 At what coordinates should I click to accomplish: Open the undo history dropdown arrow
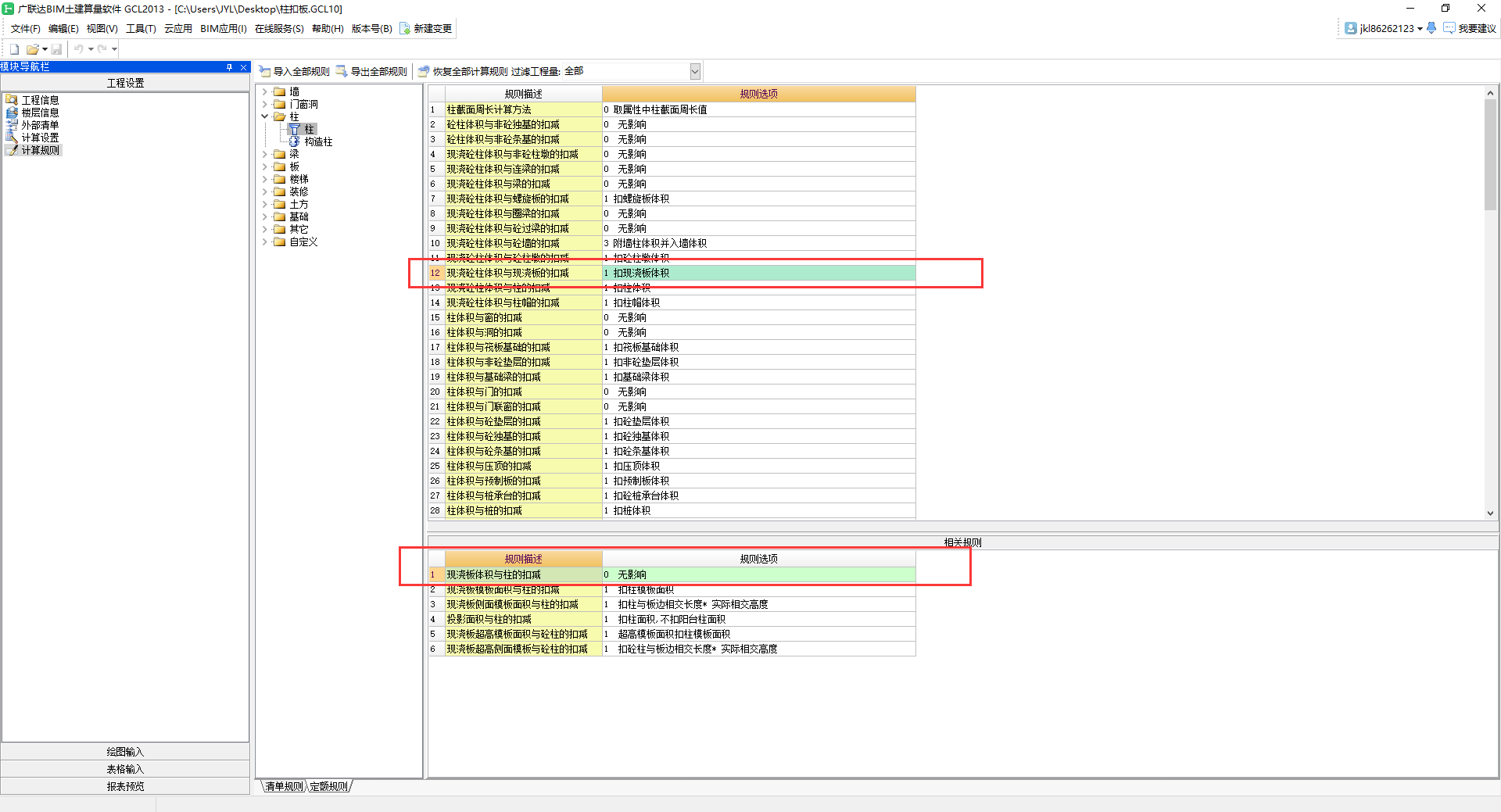point(91,49)
